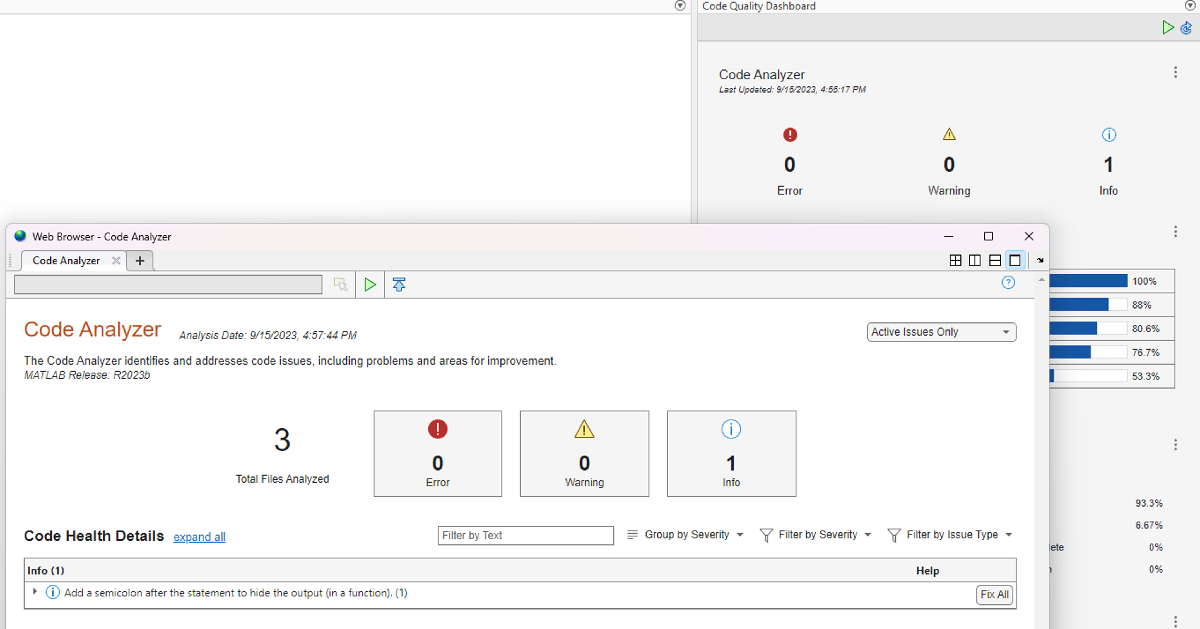
Task: Open the Group by Severity dropdown
Action: click(x=686, y=535)
